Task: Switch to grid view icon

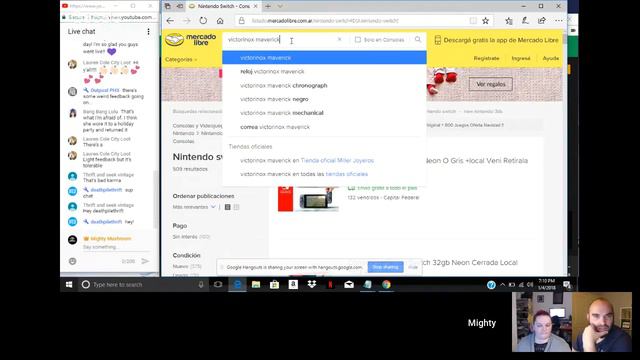Action: (236, 207)
